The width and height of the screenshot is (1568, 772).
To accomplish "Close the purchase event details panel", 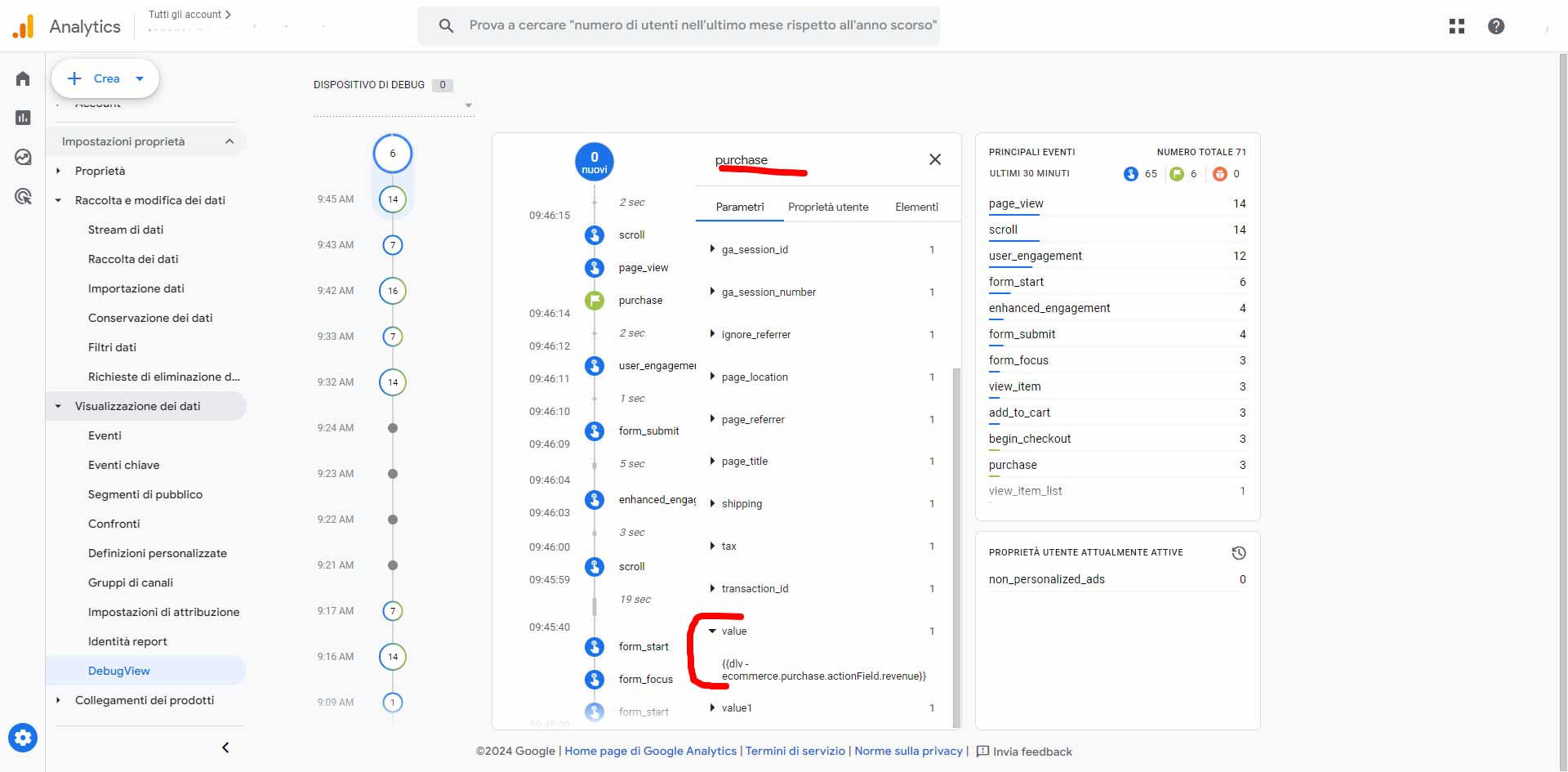I will 935,159.
